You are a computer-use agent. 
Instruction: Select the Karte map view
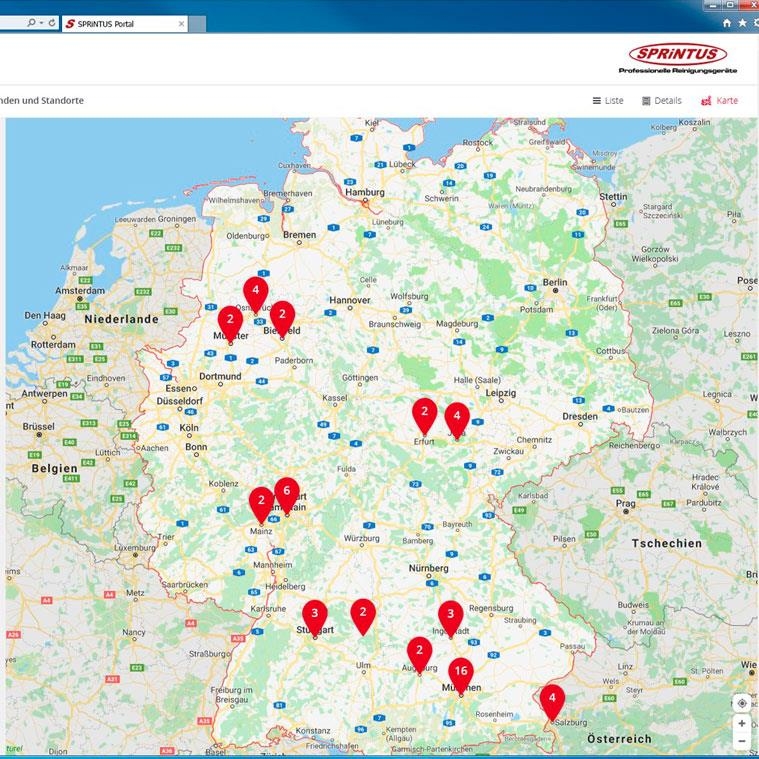(719, 101)
